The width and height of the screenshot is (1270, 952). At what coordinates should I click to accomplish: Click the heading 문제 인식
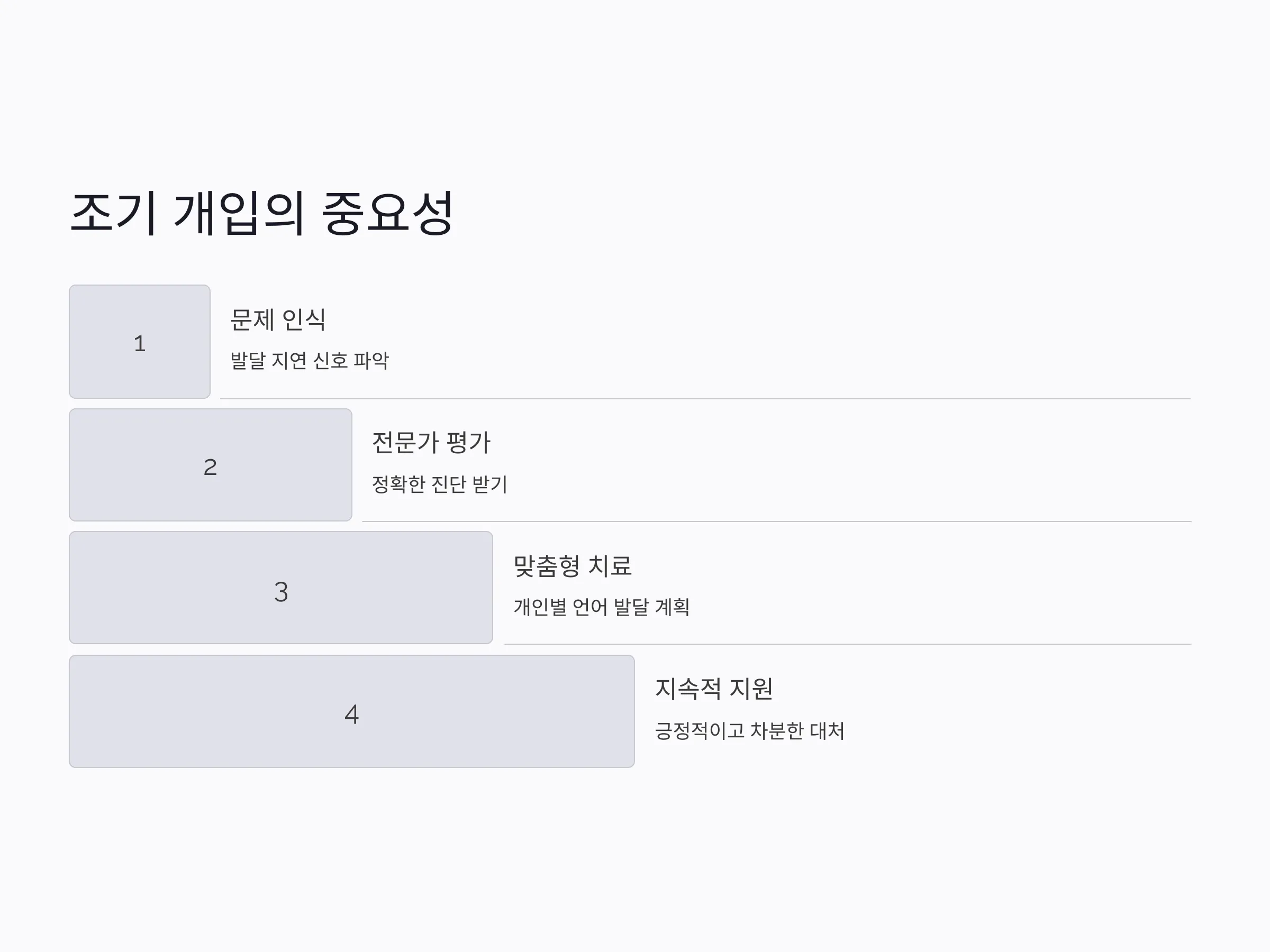[278, 319]
